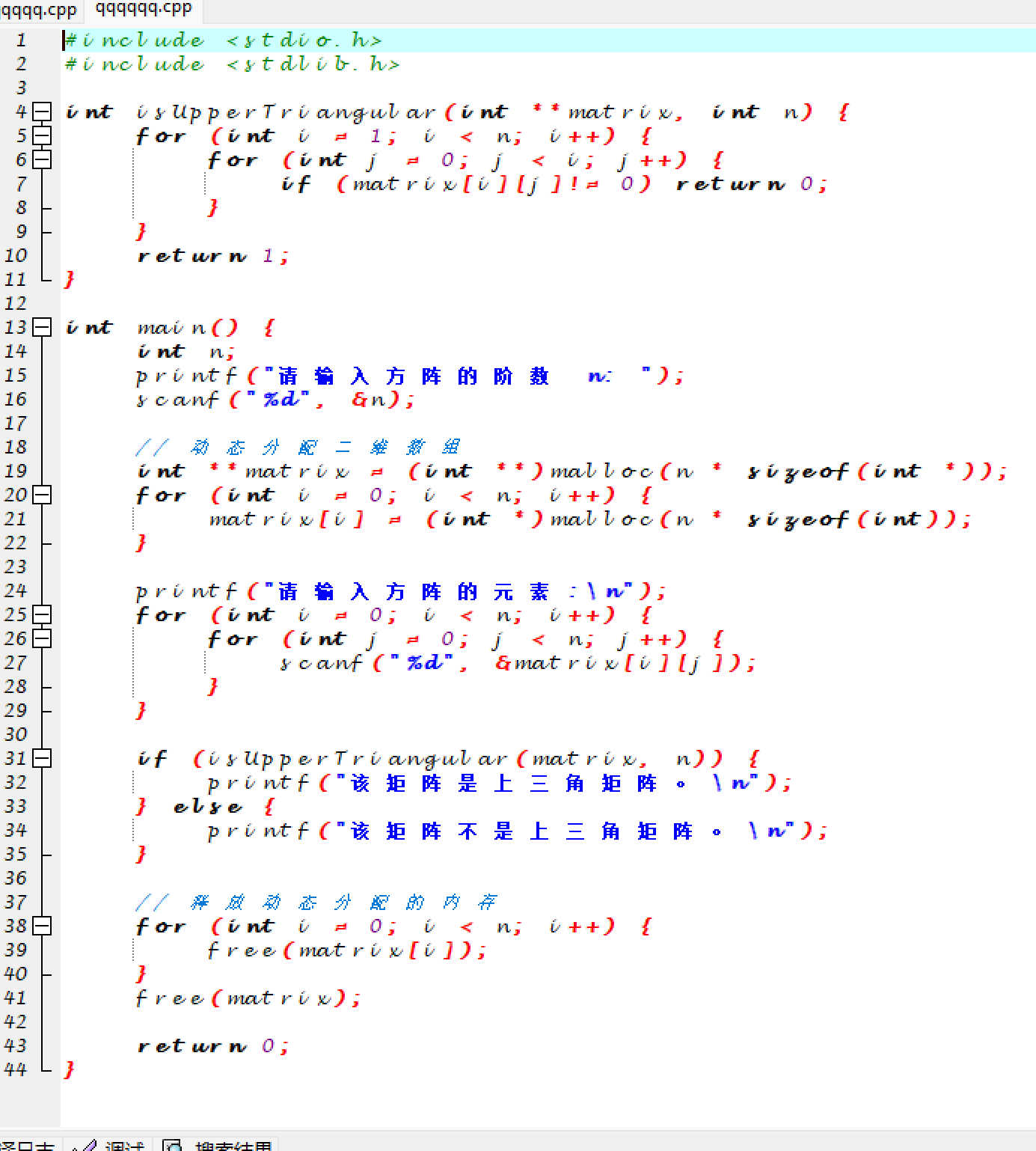Click the 'matrix[i] = (int *)malloc' line
This screenshot has width=1036, height=1151.
click(x=590, y=519)
